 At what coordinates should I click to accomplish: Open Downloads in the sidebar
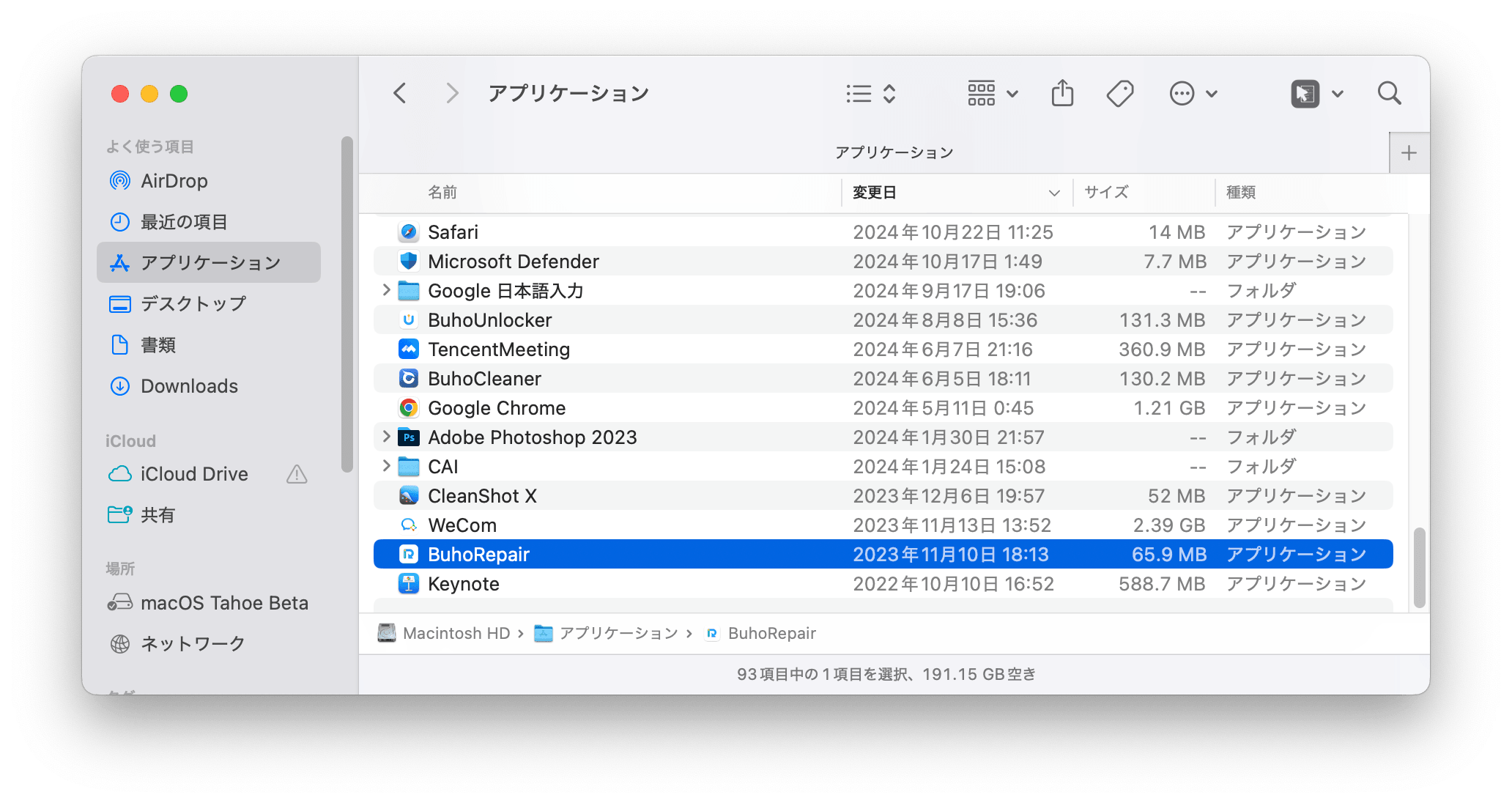coord(209,386)
